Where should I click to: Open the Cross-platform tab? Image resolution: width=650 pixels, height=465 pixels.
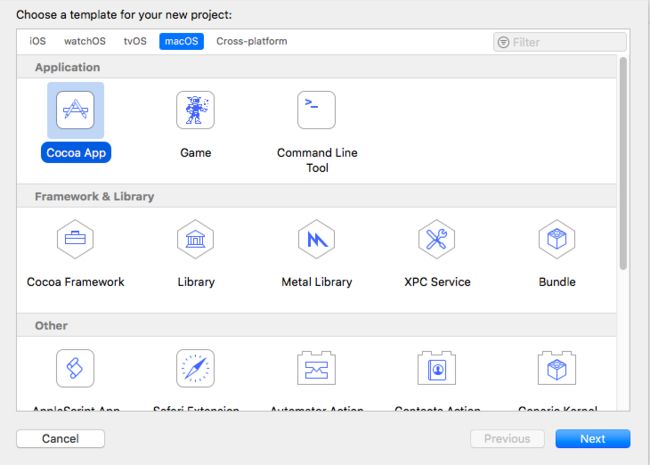pyautogui.click(x=252, y=41)
